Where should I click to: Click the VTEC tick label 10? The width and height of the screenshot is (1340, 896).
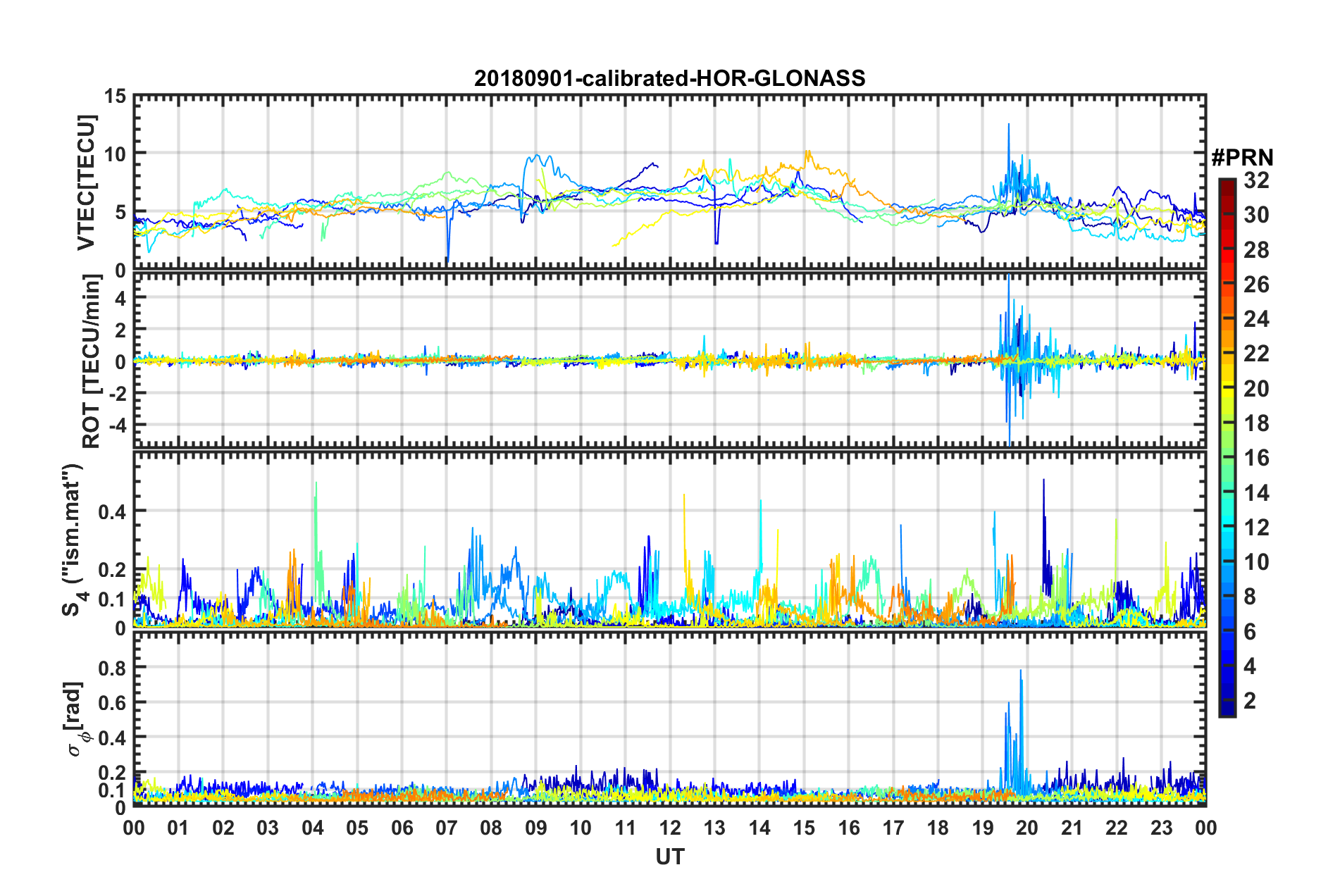[115, 154]
